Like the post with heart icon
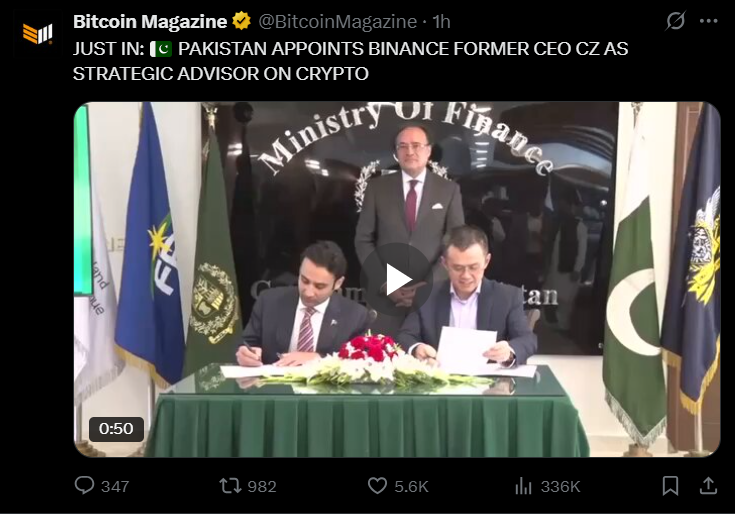The height and width of the screenshot is (514, 735). click(377, 486)
